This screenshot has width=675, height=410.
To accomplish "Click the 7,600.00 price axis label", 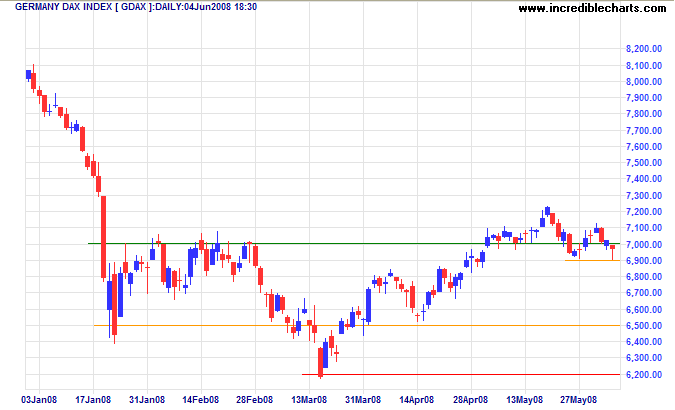I will pyautogui.click(x=644, y=147).
